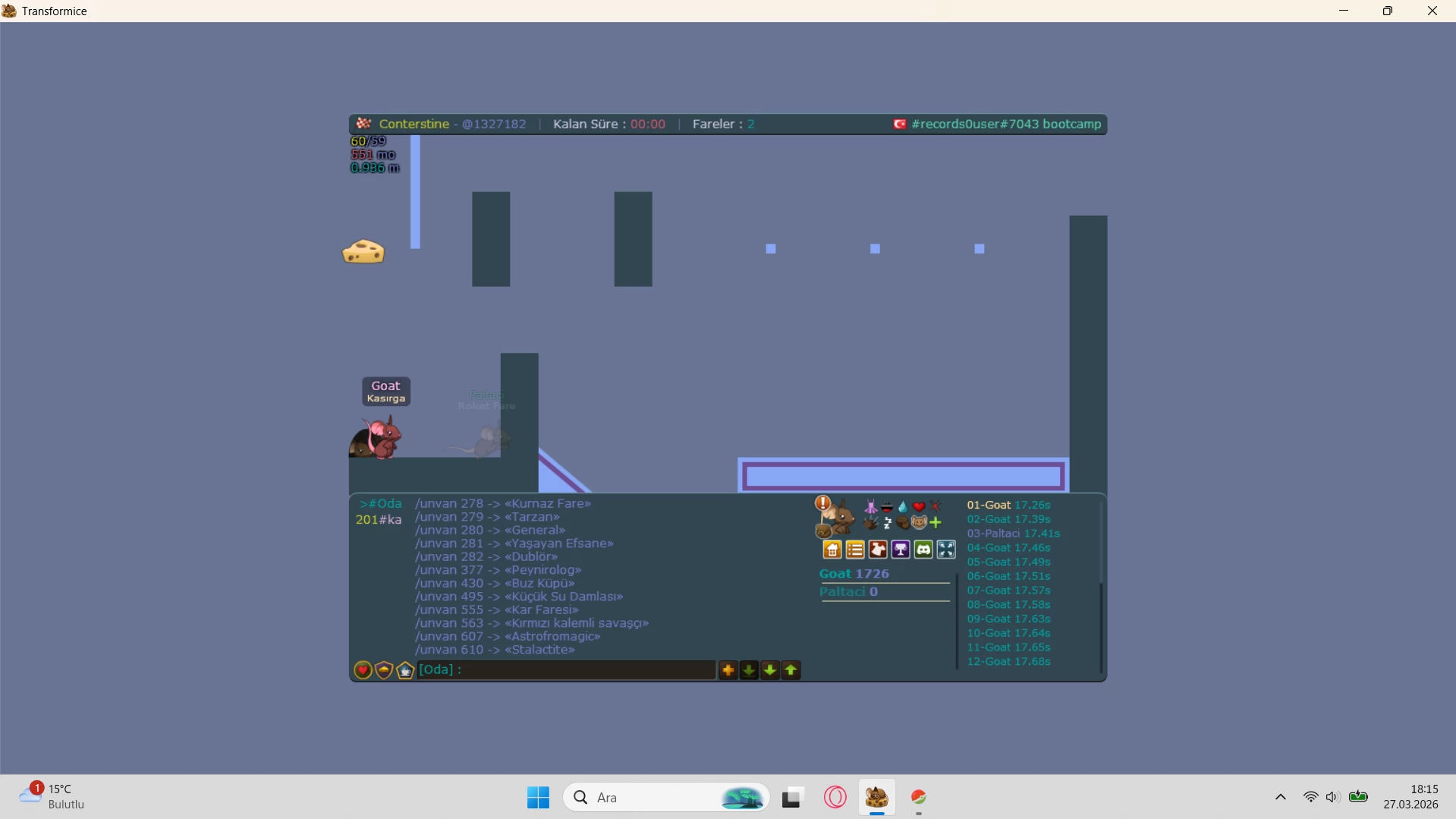Click the map code @1327182
The image size is (1456, 819).
click(494, 124)
